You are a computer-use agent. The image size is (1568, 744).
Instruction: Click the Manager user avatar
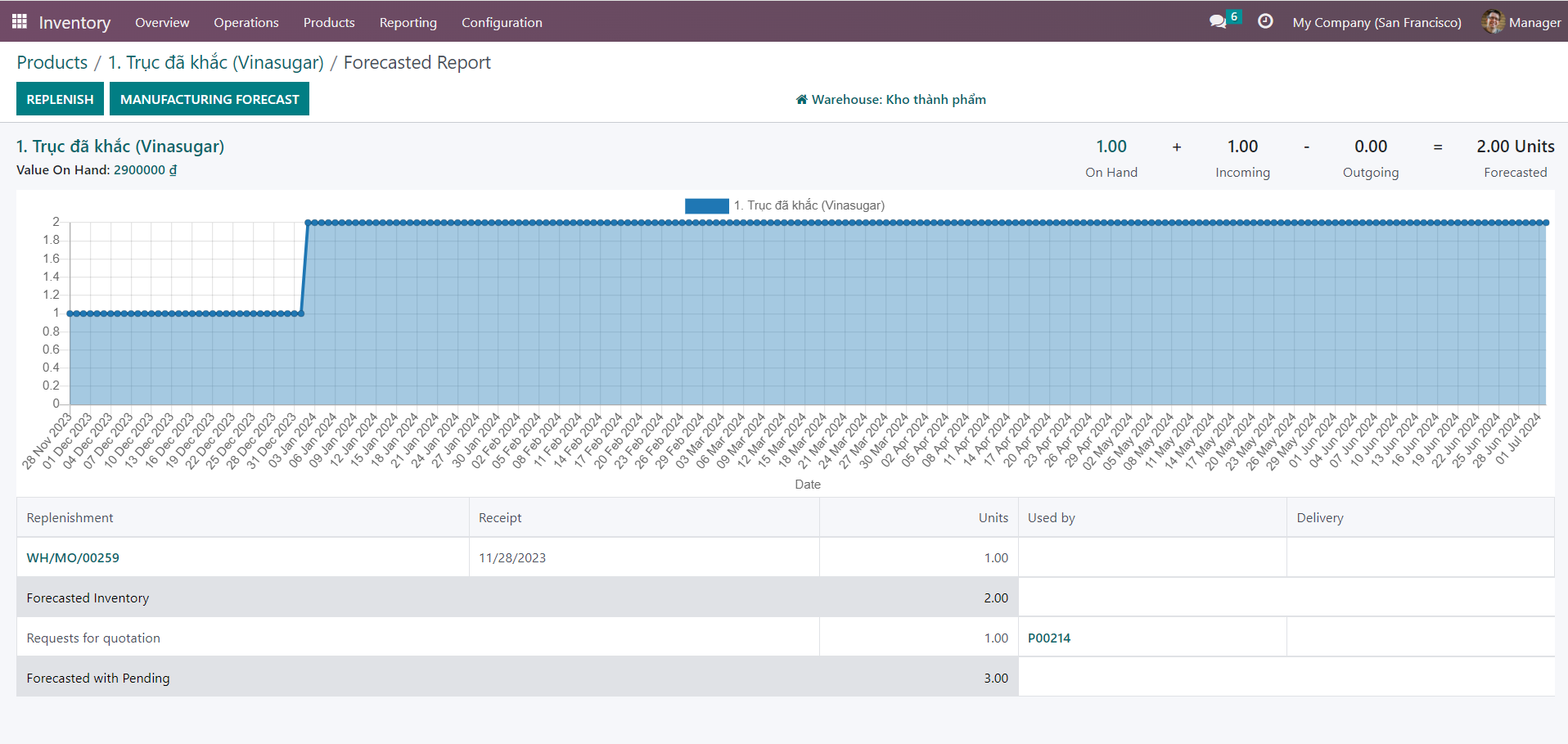pyautogui.click(x=1493, y=22)
